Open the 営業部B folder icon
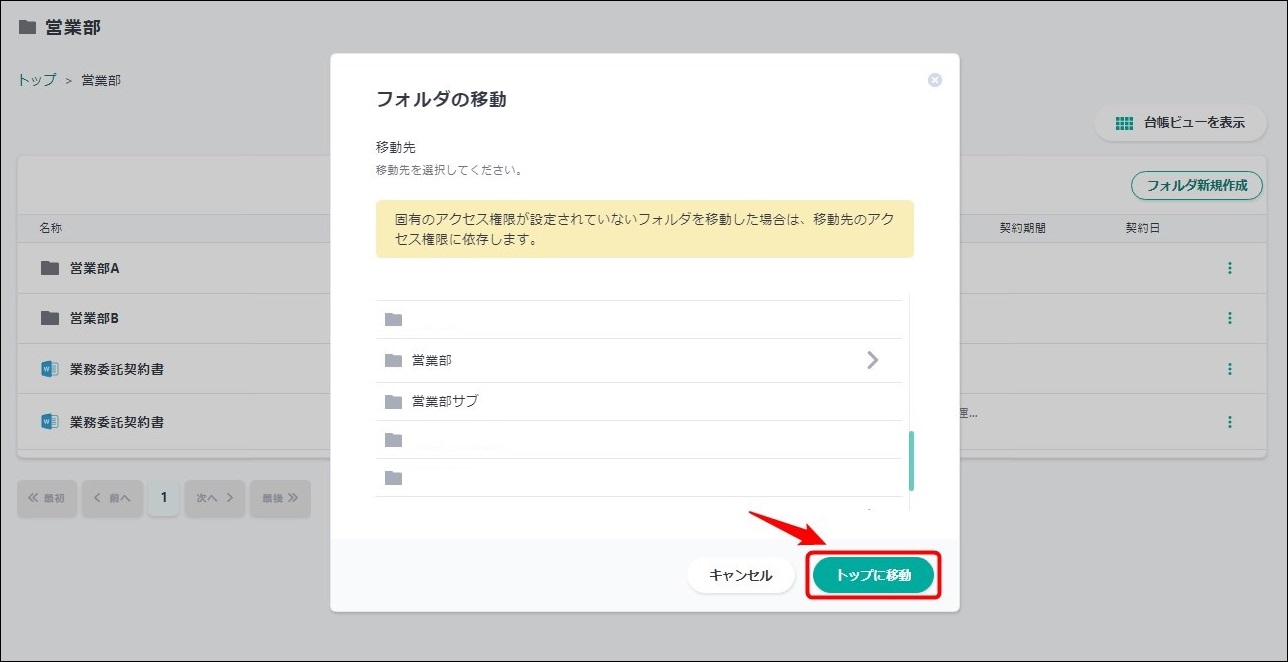 coord(50,318)
